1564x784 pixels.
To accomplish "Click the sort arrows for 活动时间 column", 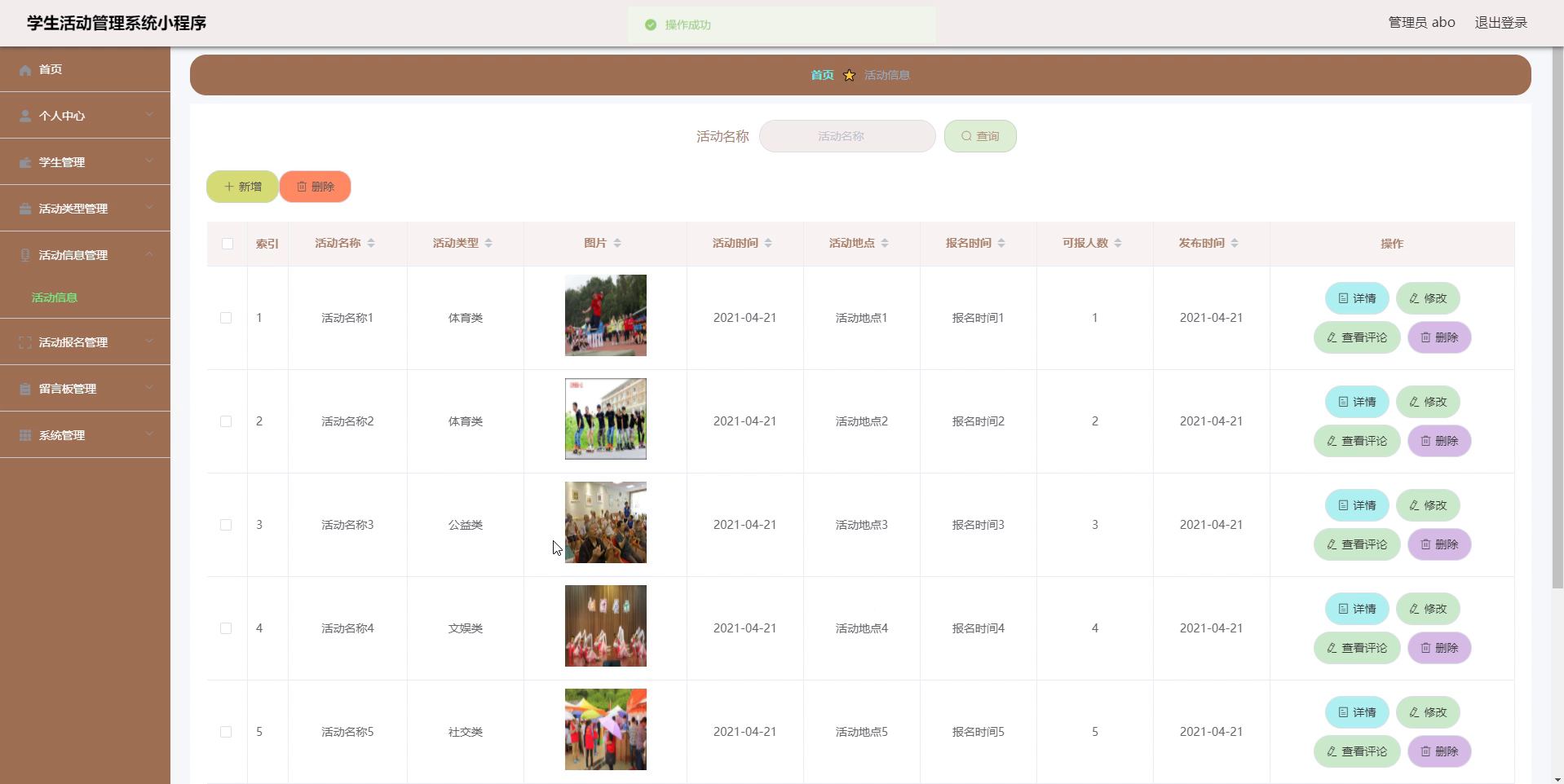I will click(768, 243).
